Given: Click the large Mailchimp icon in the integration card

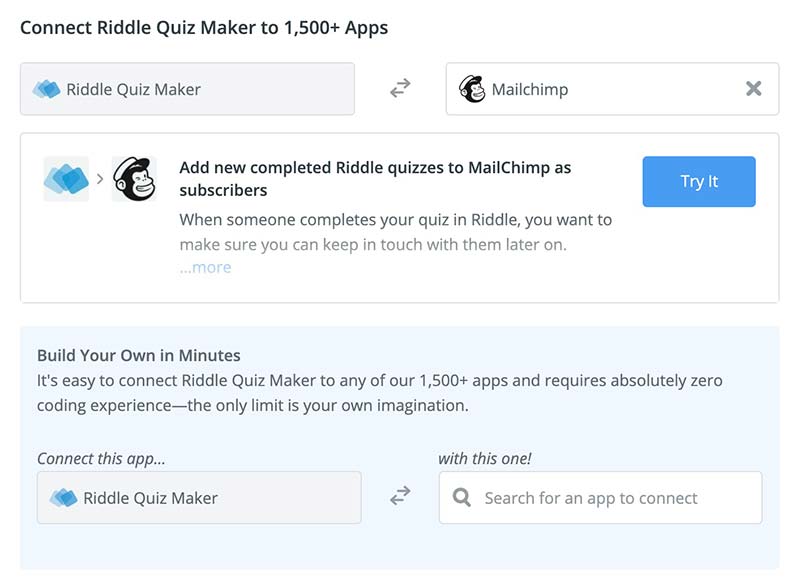Looking at the screenshot, I should 134,179.
